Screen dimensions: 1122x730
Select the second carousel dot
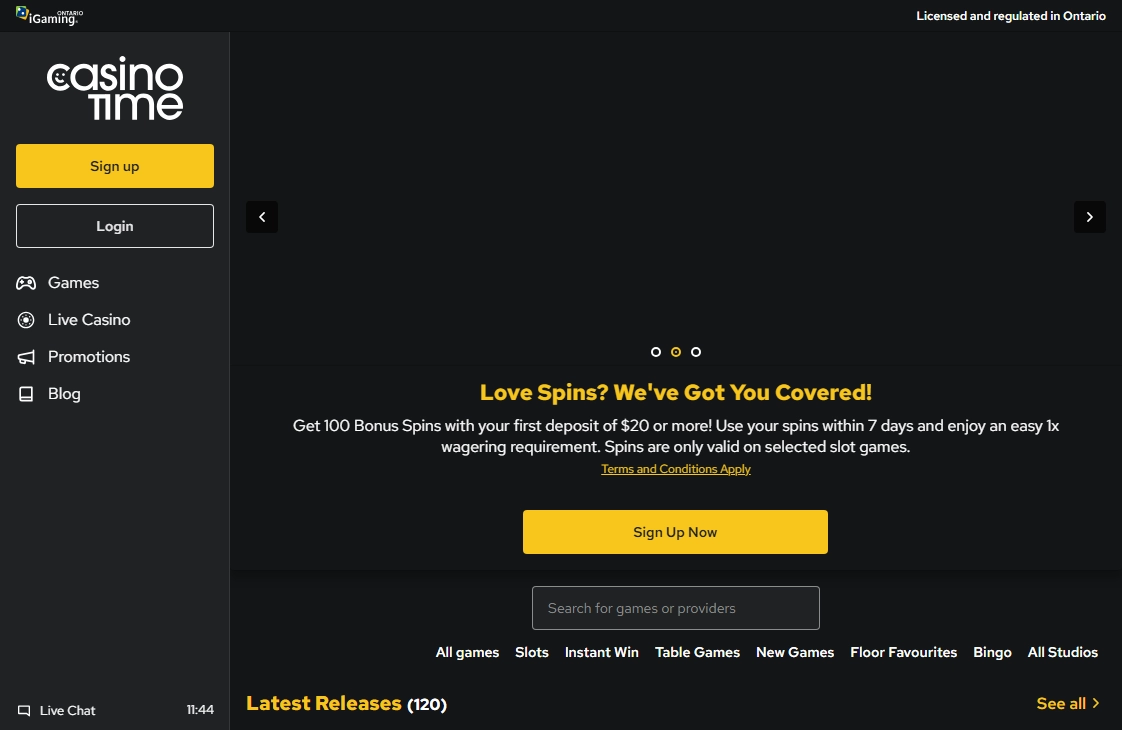pos(675,351)
